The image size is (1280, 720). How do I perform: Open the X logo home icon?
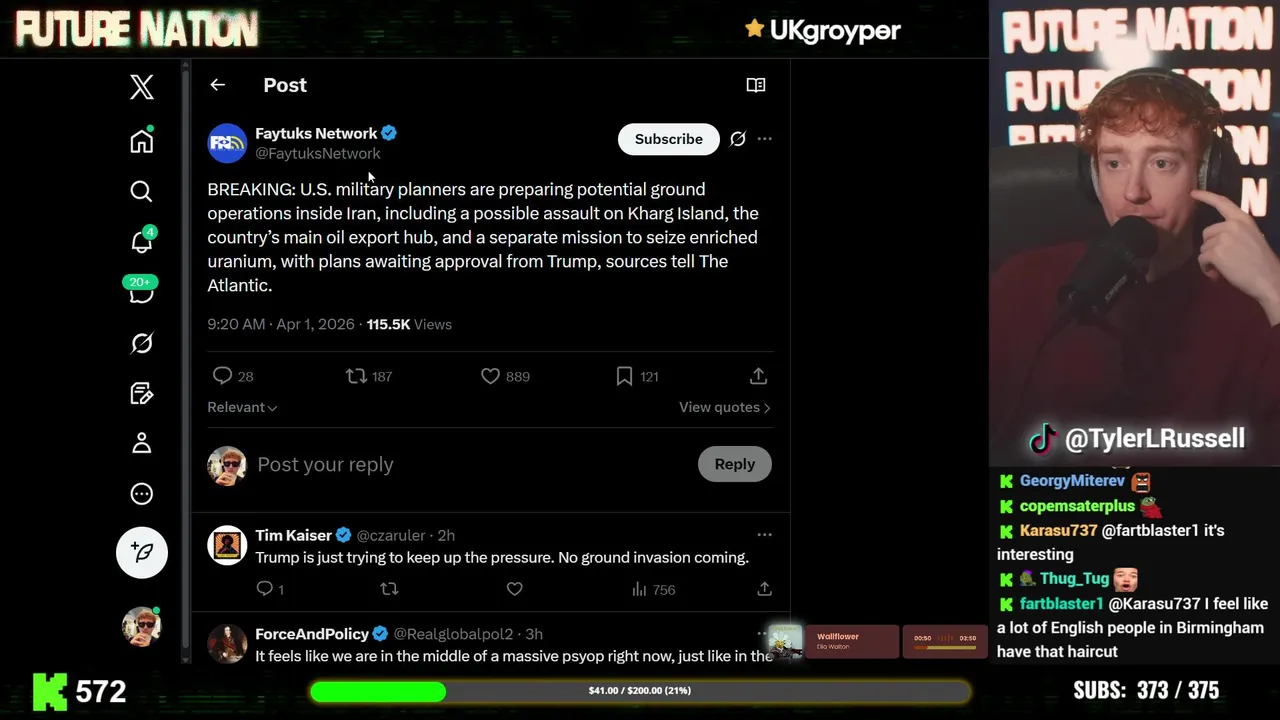[x=142, y=87]
